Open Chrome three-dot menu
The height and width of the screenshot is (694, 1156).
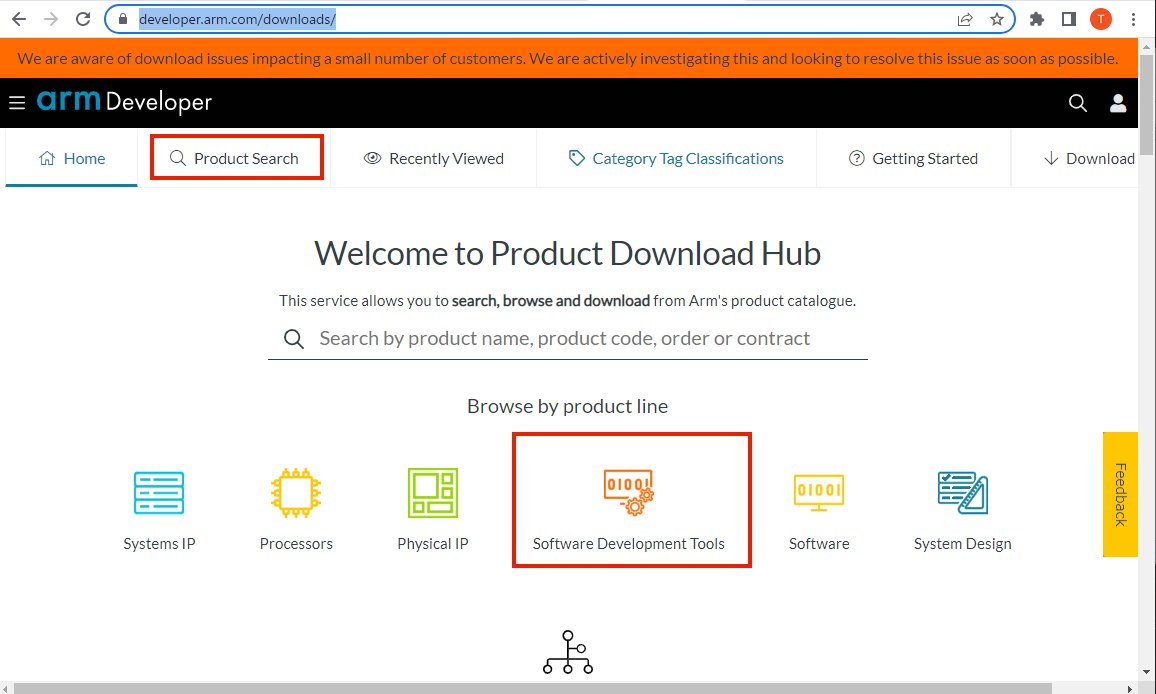[x=1133, y=19]
